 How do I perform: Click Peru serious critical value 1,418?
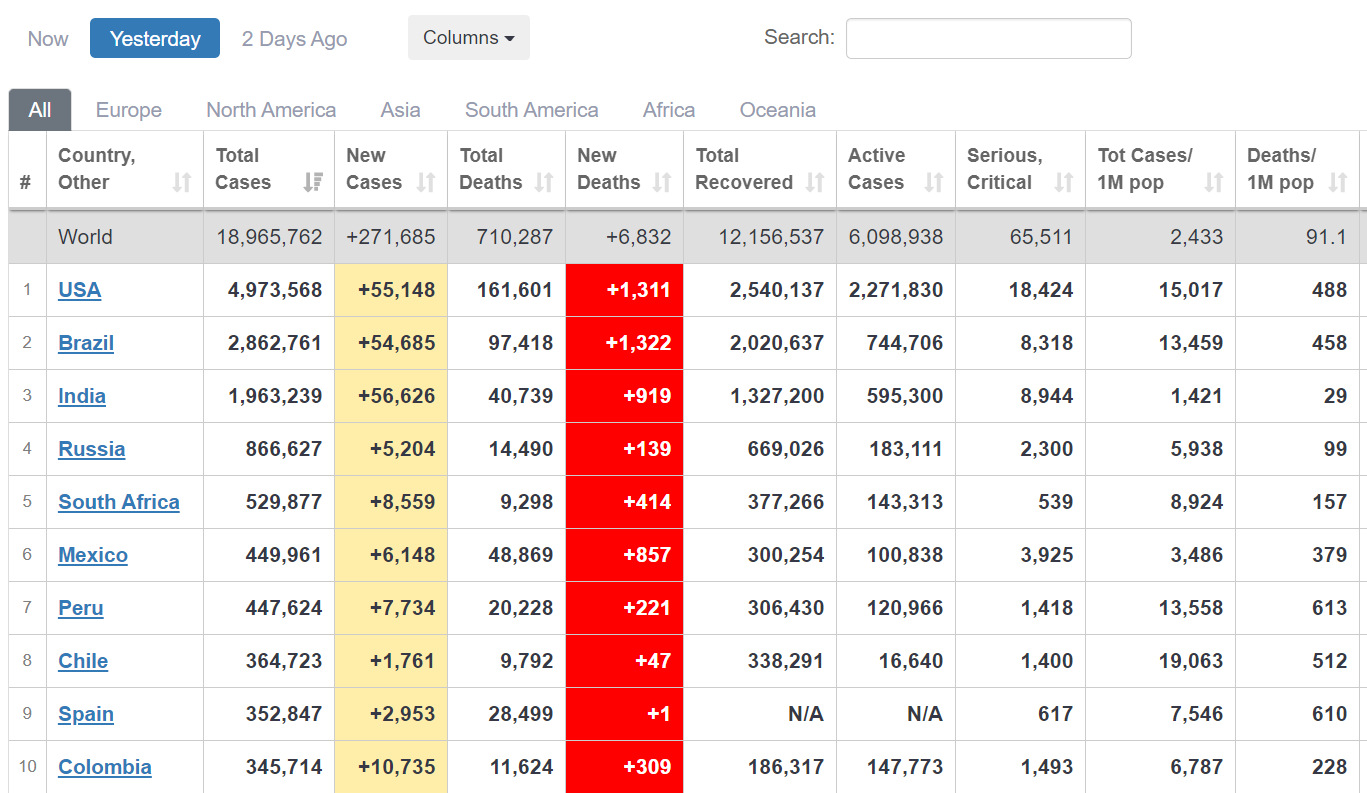pos(1048,608)
